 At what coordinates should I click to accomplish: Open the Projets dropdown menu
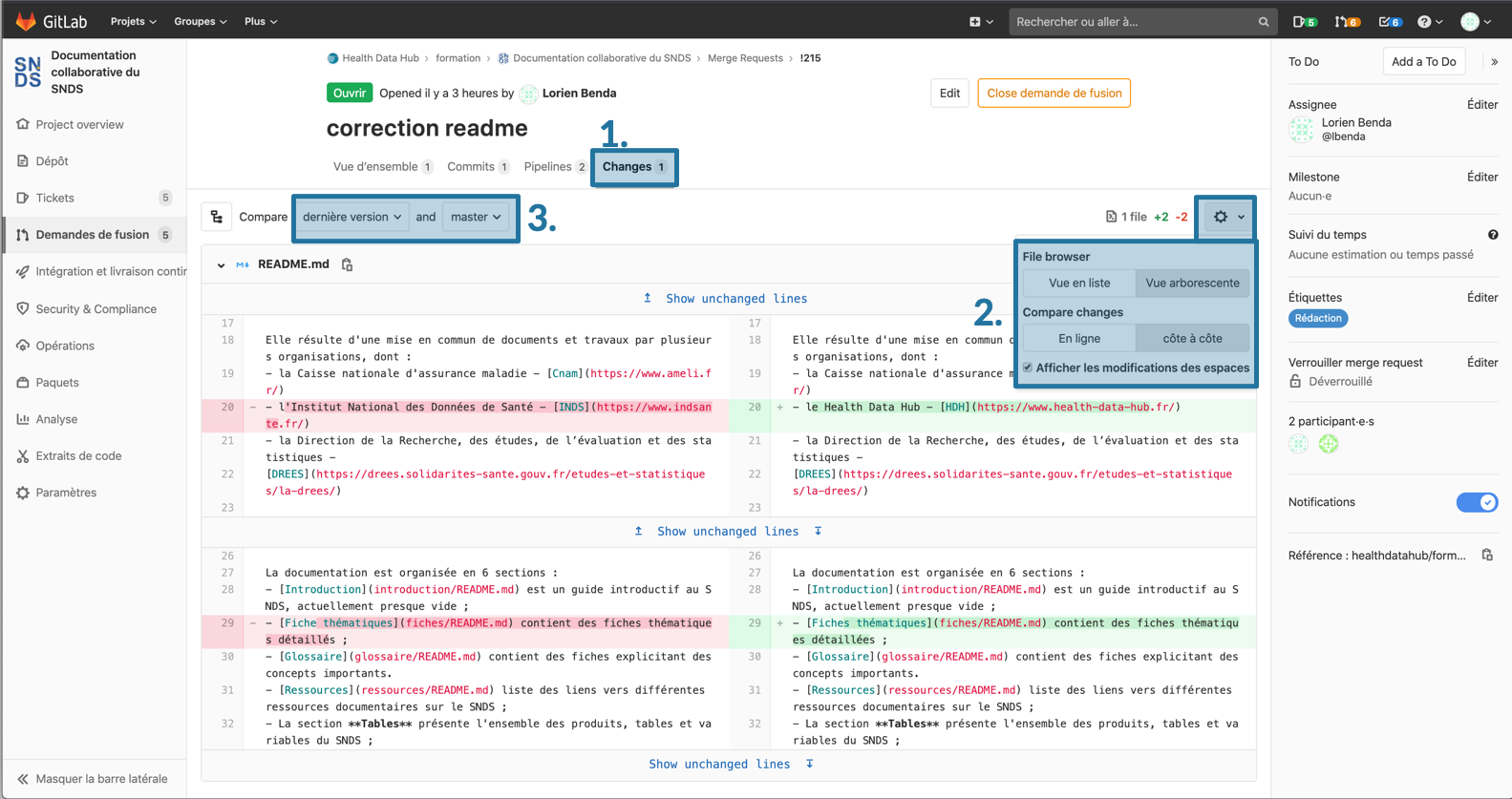click(x=133, y=21)
